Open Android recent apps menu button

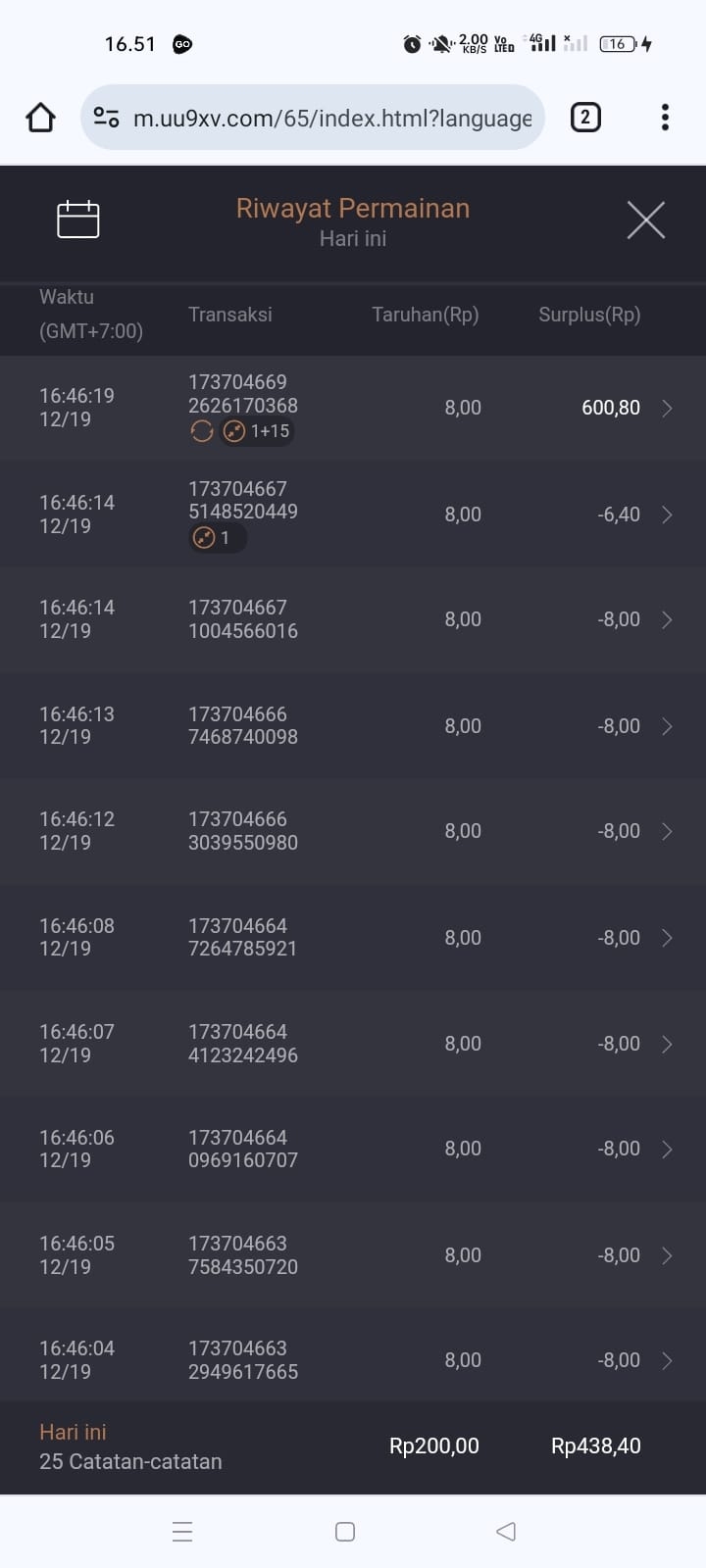182,1532
